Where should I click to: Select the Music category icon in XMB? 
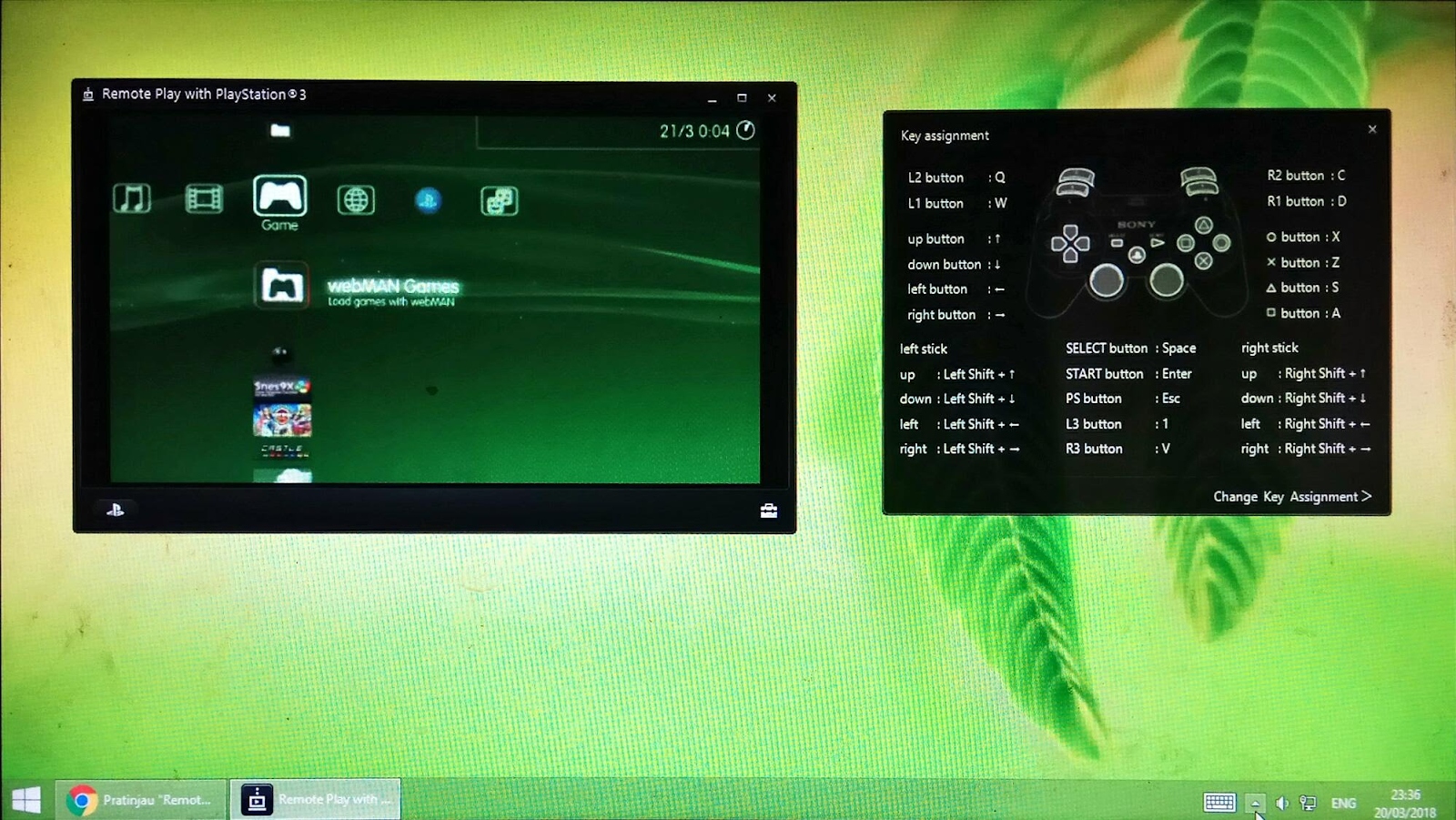tap(132, 197)
